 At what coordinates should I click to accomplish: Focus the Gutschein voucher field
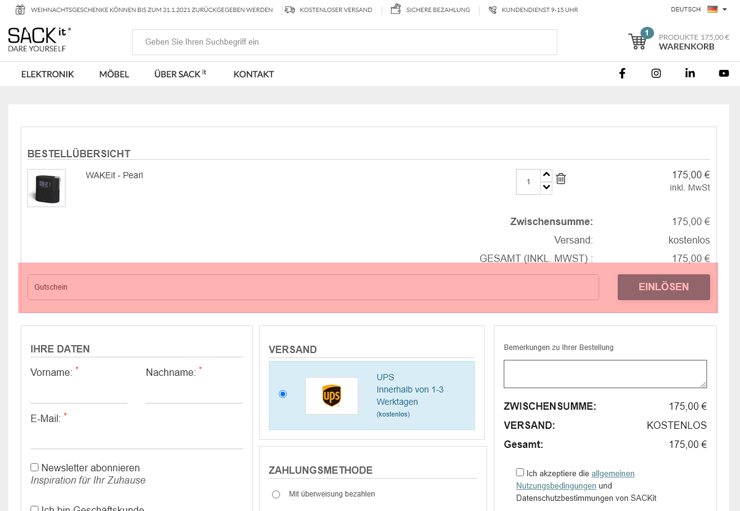coord(313,287)
